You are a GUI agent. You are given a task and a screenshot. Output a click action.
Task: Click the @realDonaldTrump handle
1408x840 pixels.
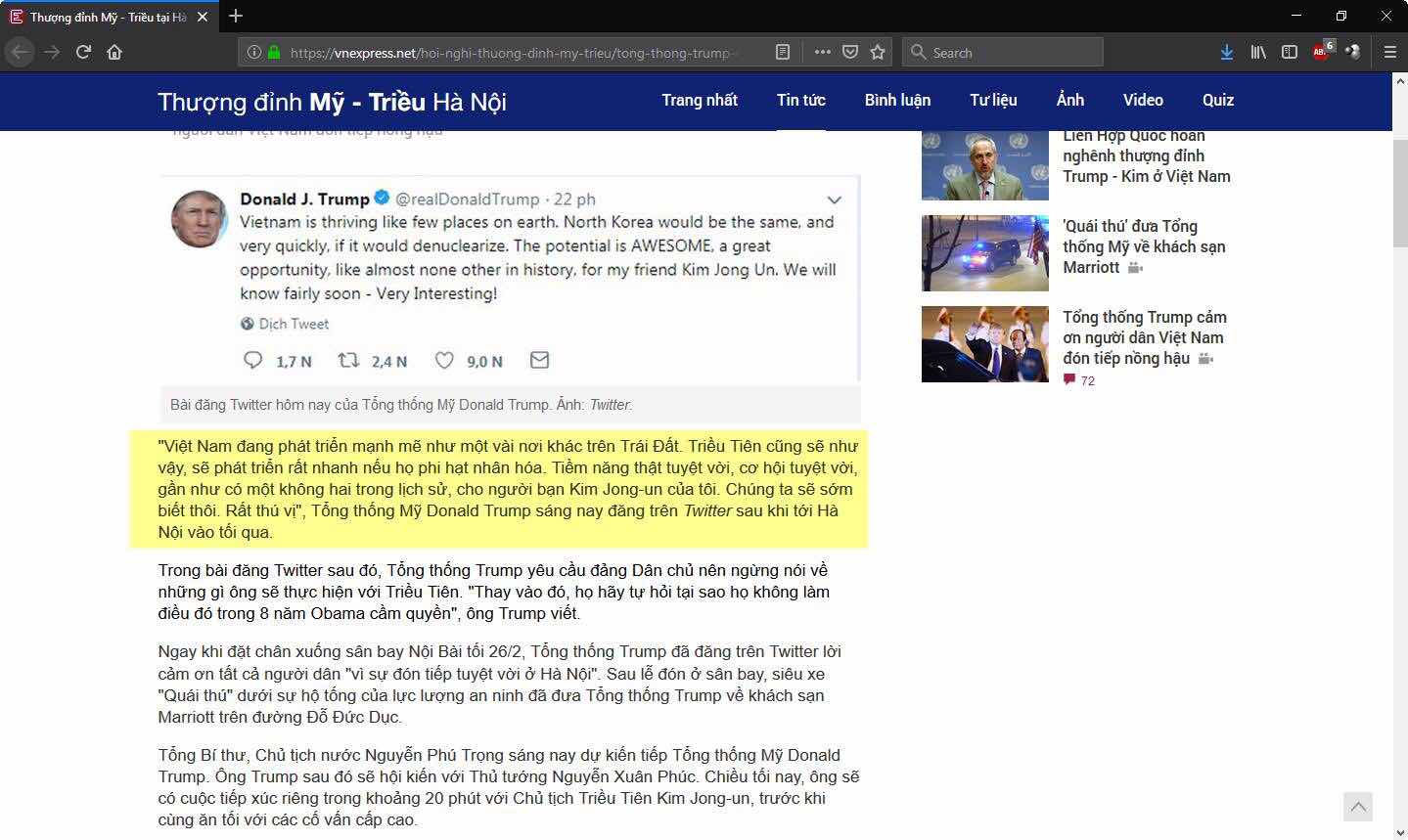point(467,199)
